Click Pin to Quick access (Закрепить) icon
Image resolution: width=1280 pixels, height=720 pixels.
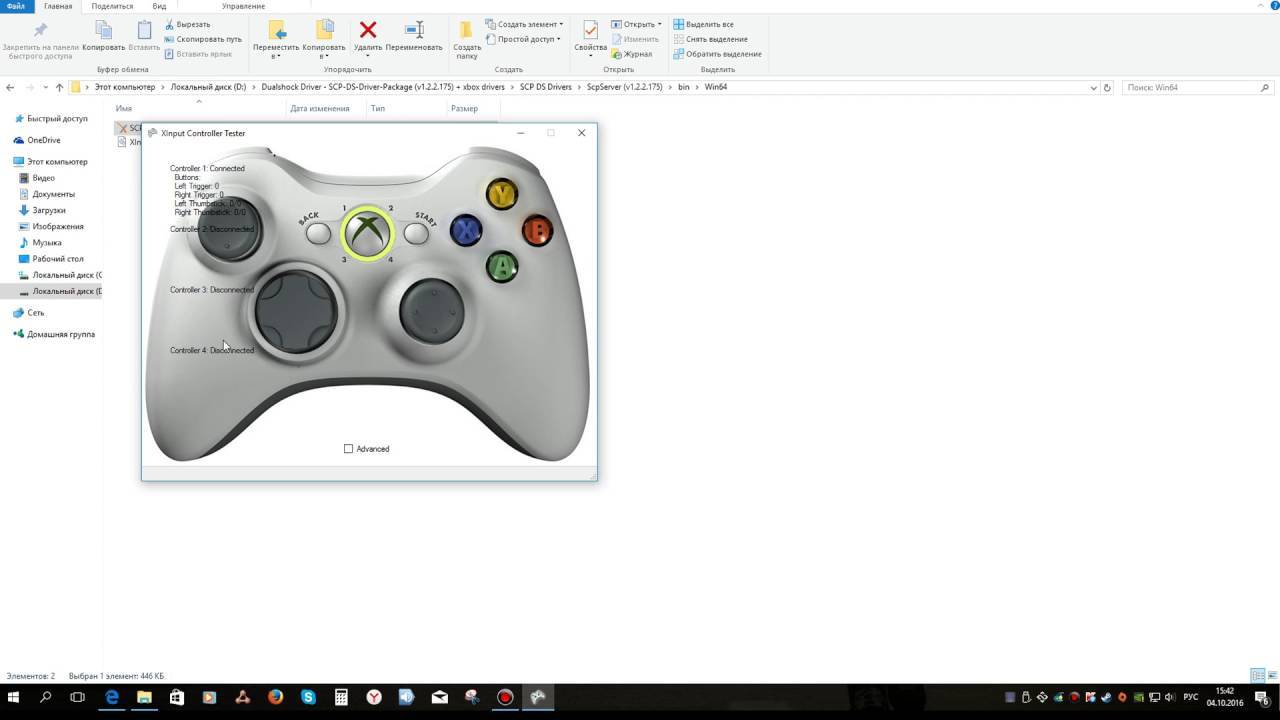[x=40, y=30]
